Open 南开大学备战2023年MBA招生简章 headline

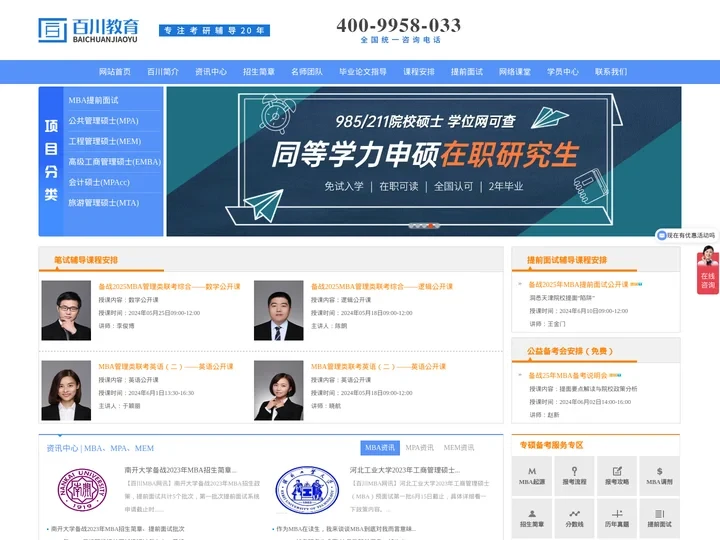pyautogui.click(x=180, y=470)
